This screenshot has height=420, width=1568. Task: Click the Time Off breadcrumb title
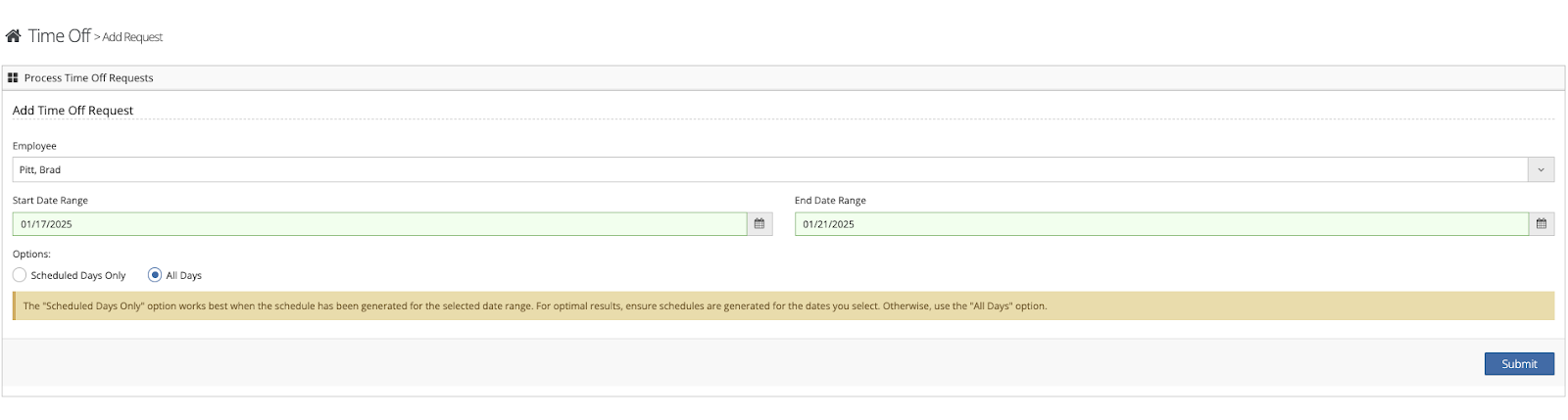pos(59,36)
